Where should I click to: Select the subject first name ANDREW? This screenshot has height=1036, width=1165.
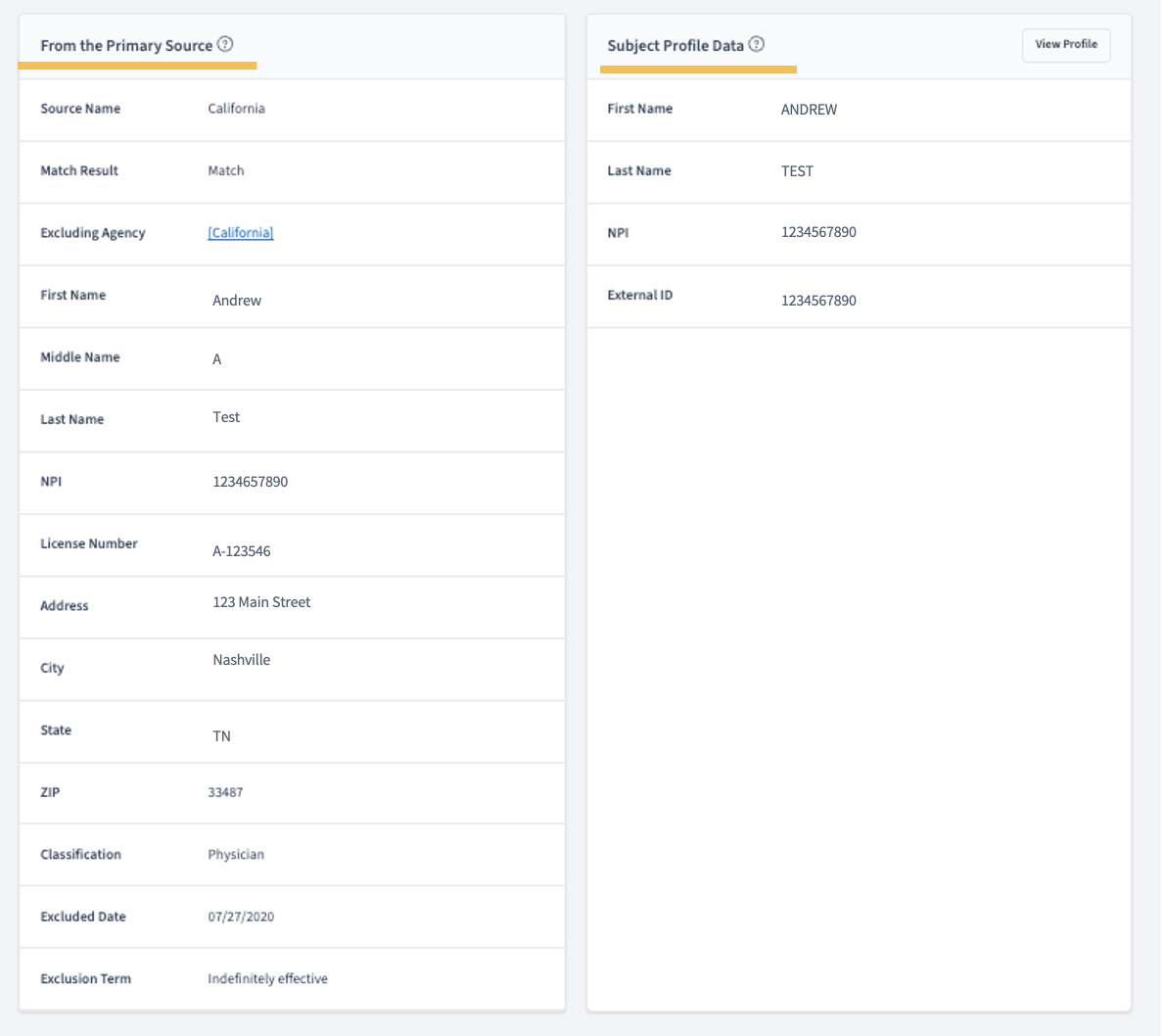pos(809,110)
